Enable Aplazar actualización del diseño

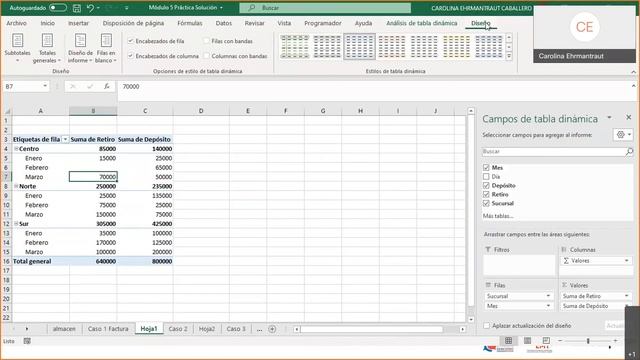[487, 326]
